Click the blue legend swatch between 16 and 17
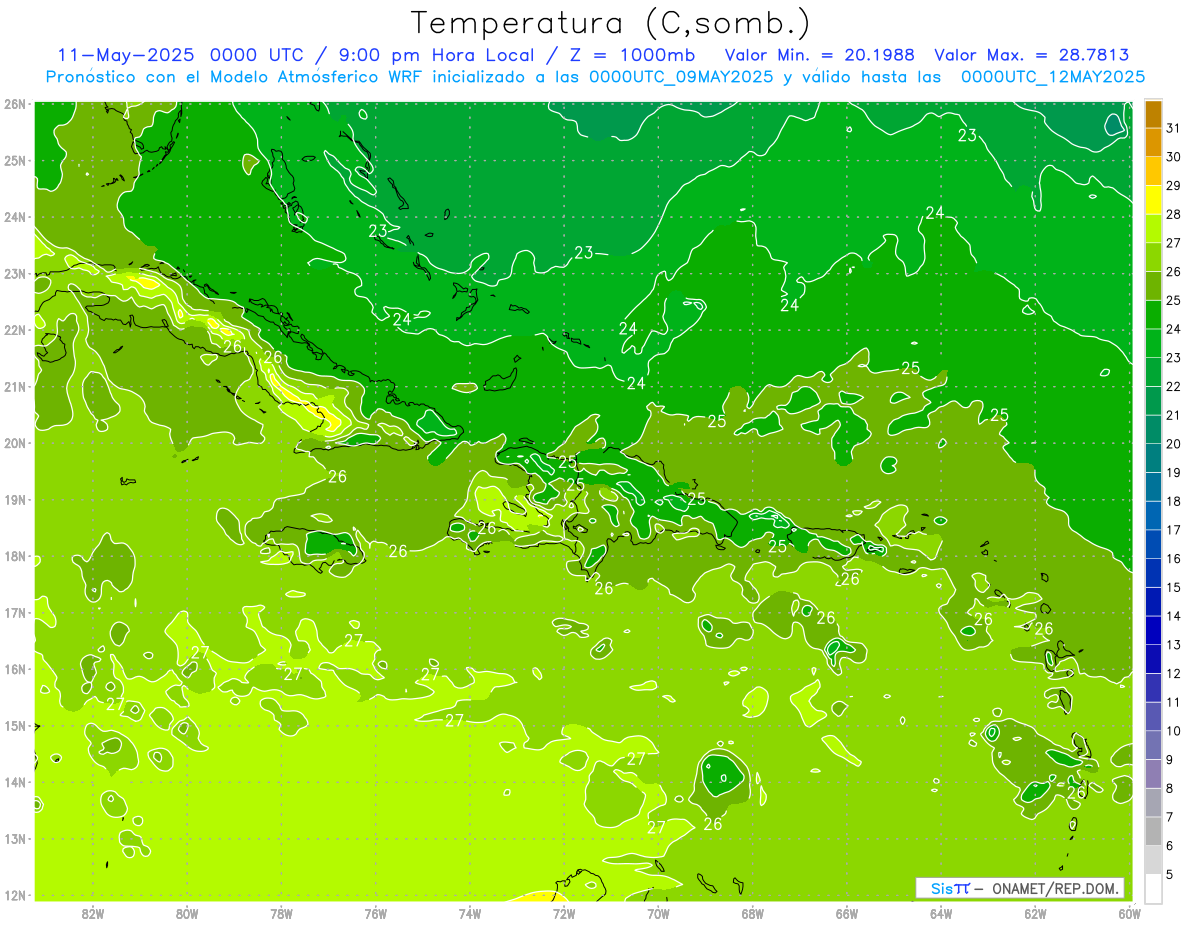Image resolution: width=1200 pixels, height=927 pixels. 1153,544
